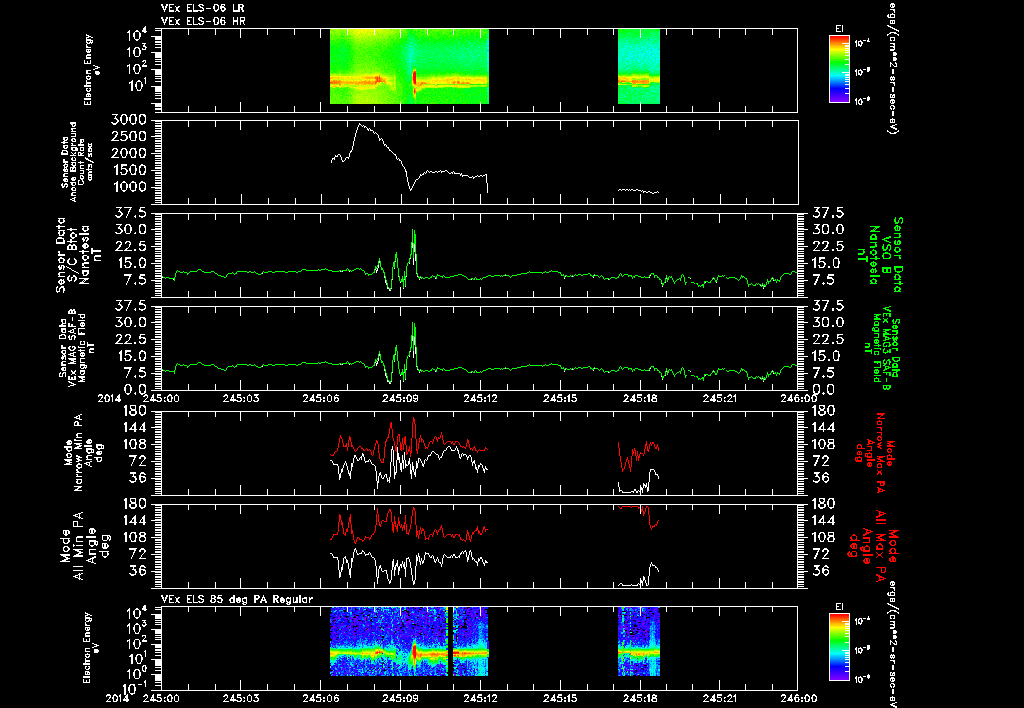Image resolution: width=1024 pixels, height=708 pixels.
Task: Click "245:12" on the bottom time axis
Action: tap(481, 698)
